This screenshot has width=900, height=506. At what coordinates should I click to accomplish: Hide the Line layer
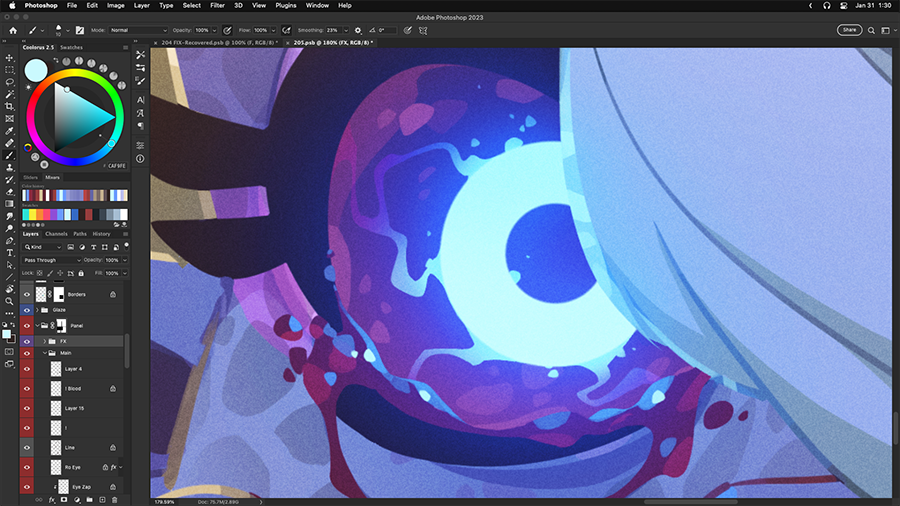click(x=27, y=447)
